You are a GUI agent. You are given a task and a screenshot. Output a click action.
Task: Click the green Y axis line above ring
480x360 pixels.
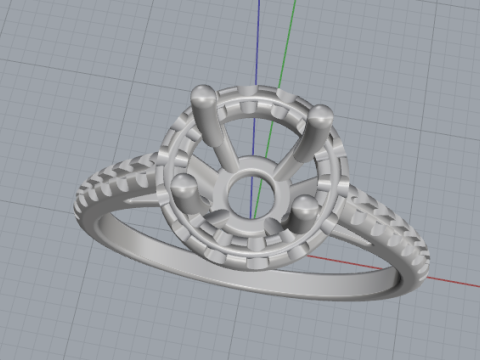[287, 43]
